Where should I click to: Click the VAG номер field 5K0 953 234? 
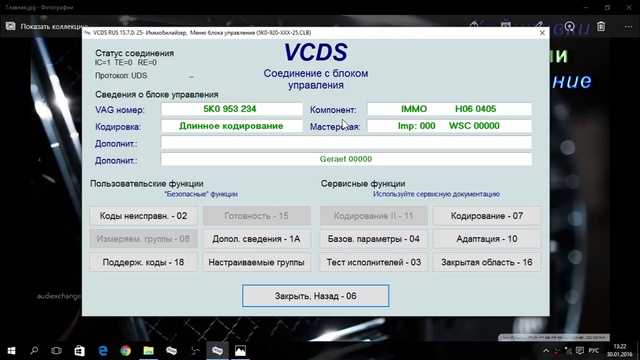pos(231,109)
